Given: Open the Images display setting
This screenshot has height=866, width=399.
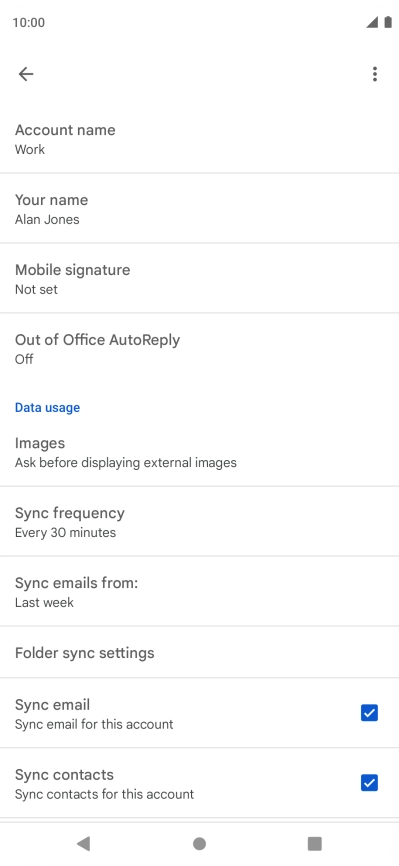Looking at the screenshot, I should coord(200,452).
